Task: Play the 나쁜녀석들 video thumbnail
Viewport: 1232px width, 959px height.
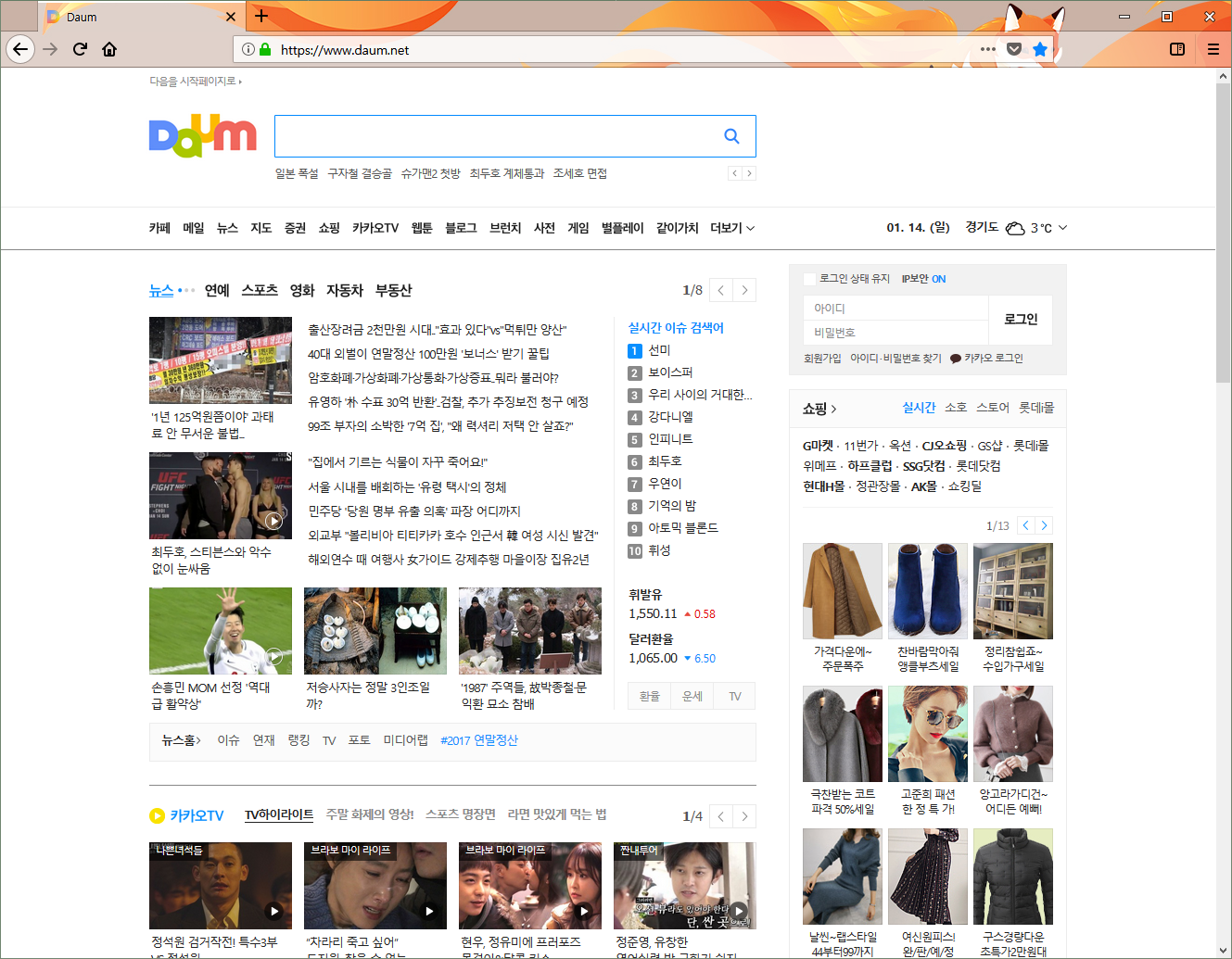Action: click(x=221, y=886)
